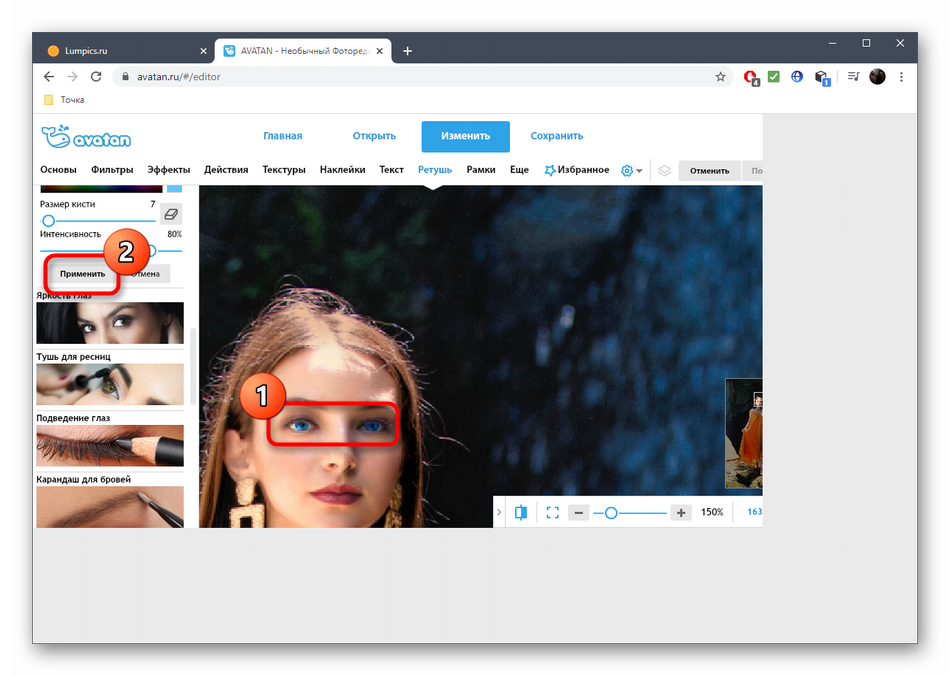Viewport: 950px width, 676px height.
Task: Open the settings gear dropdown
Action: click(630, 170)
